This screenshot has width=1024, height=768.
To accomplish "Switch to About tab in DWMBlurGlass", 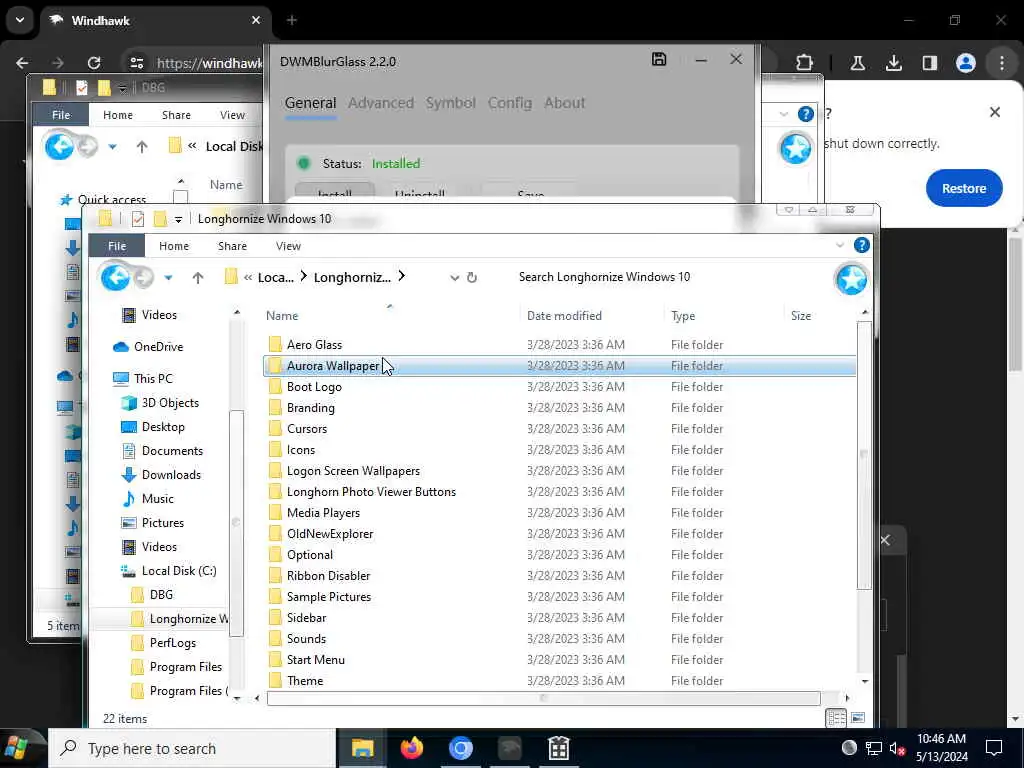I will point(565,103).
